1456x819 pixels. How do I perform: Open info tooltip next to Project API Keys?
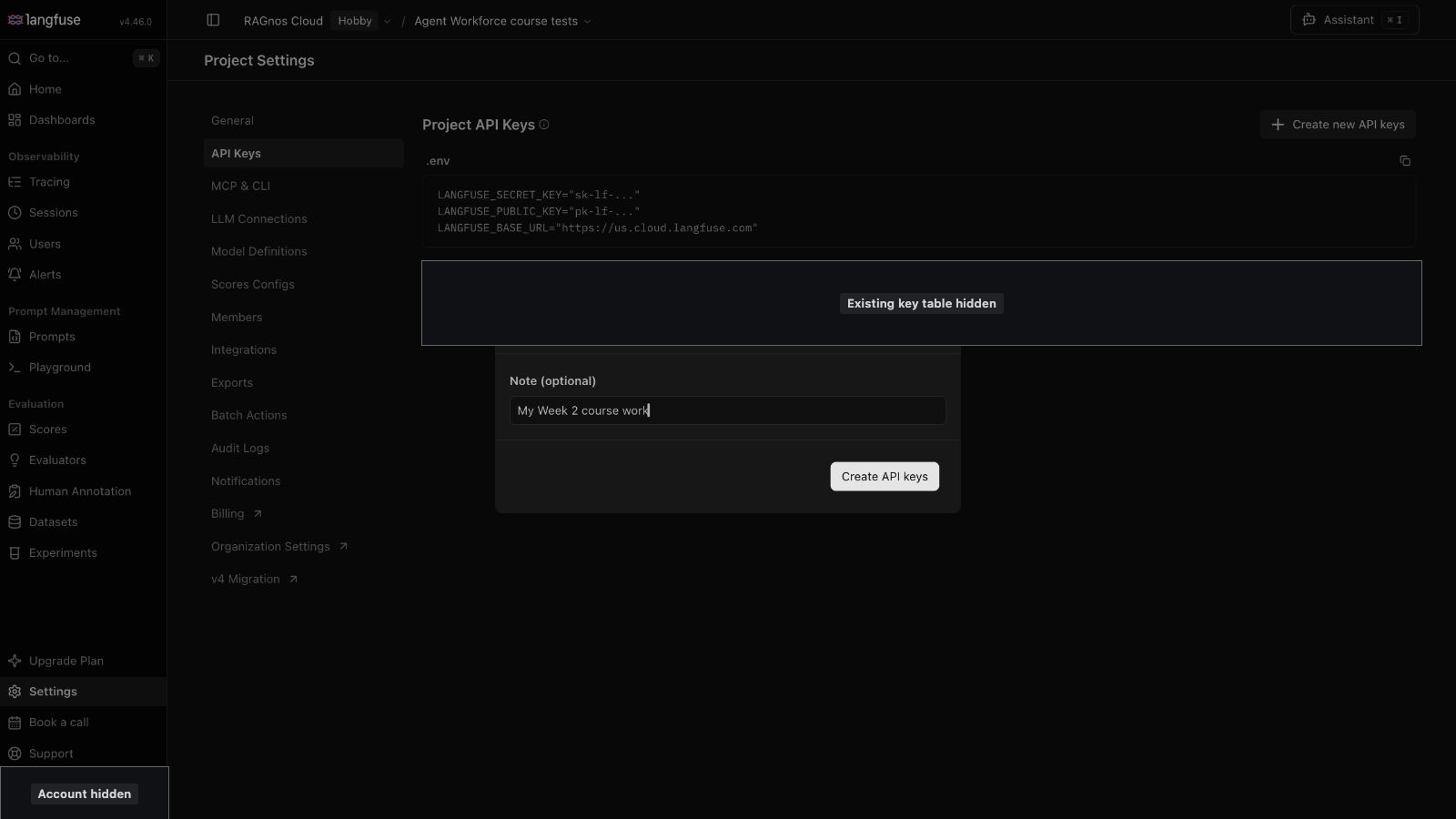[x=544, y=125]
